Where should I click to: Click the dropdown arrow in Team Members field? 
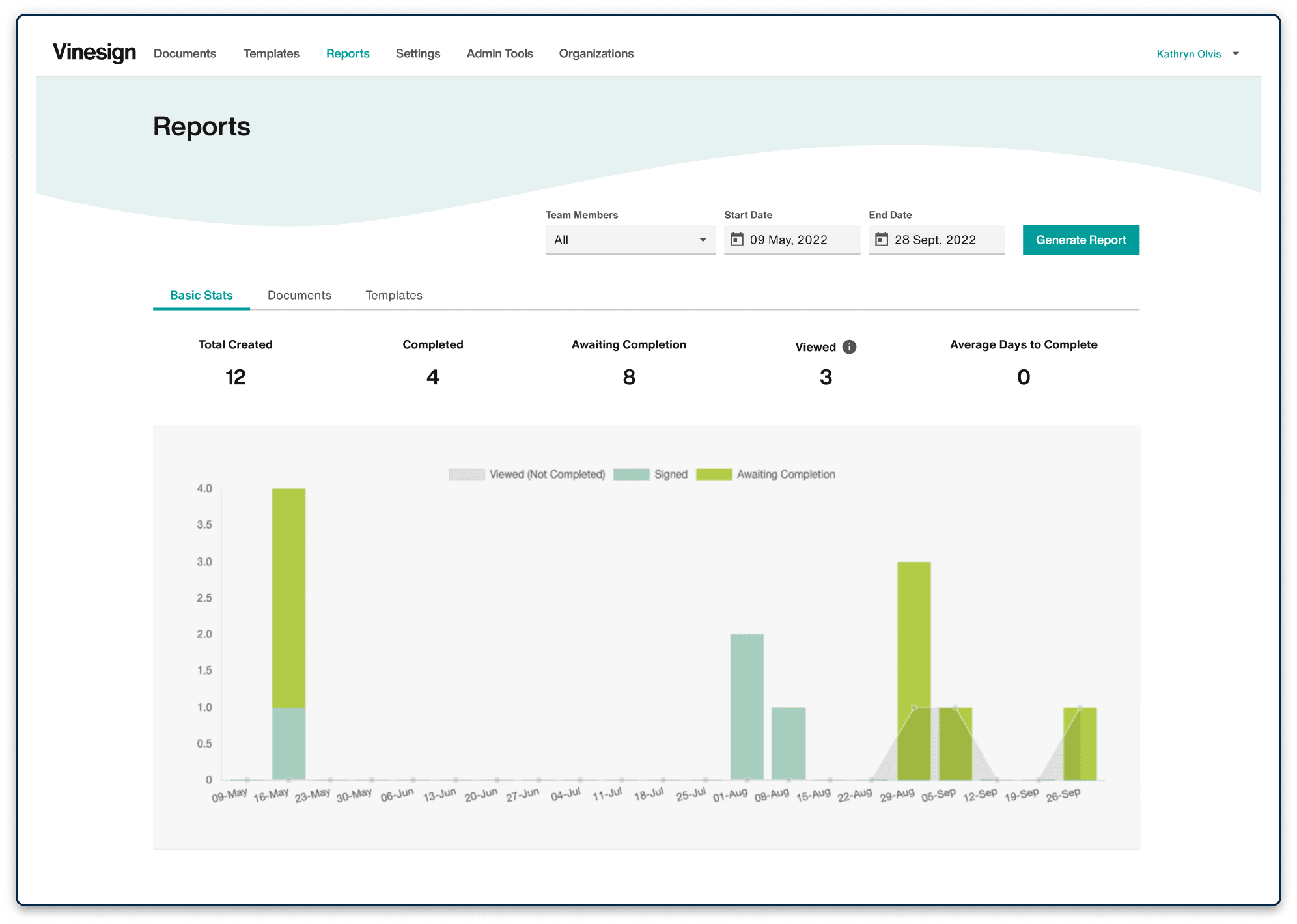click(x=703, y=240)
